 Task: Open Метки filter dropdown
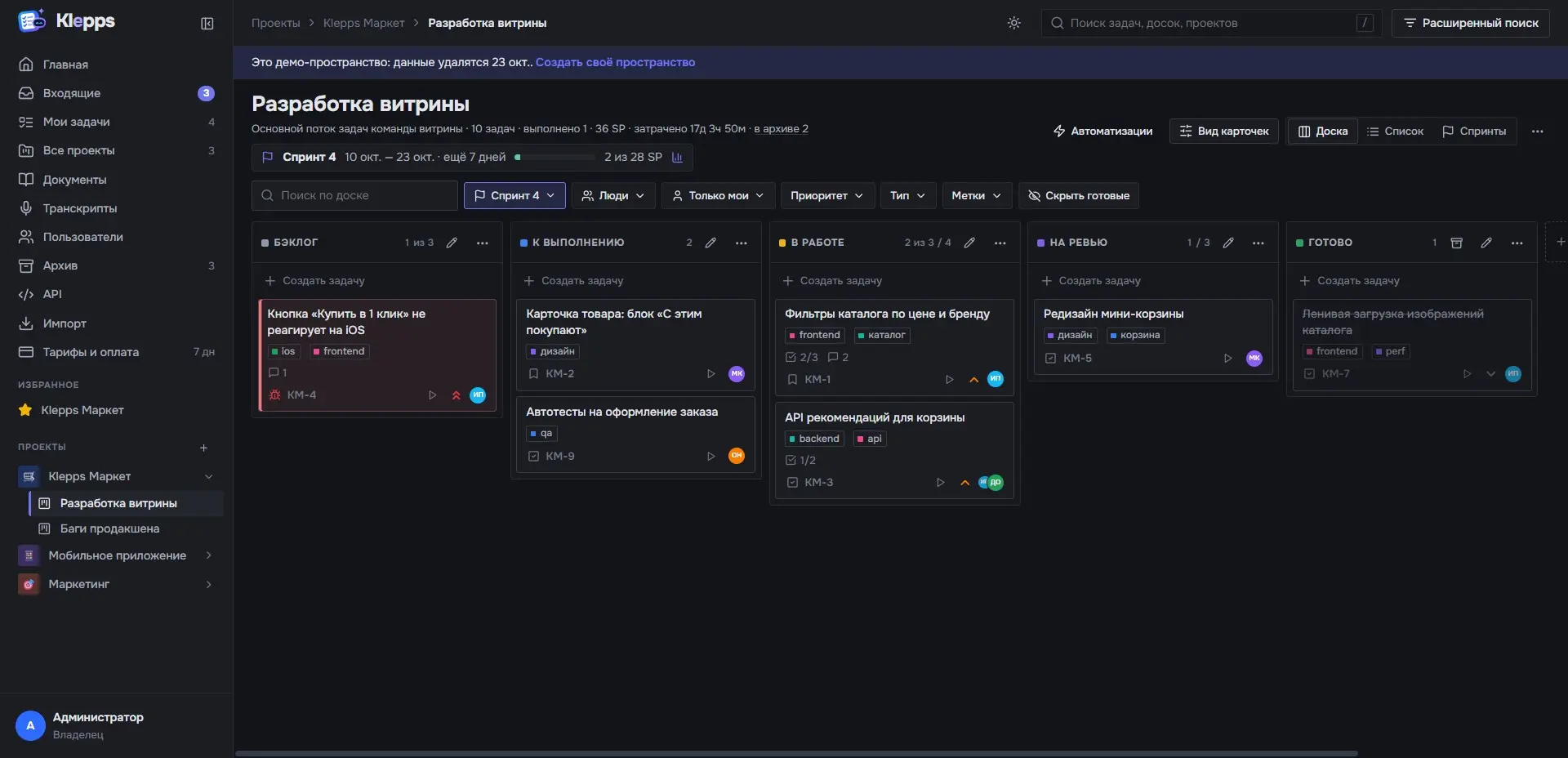point(977,196)
